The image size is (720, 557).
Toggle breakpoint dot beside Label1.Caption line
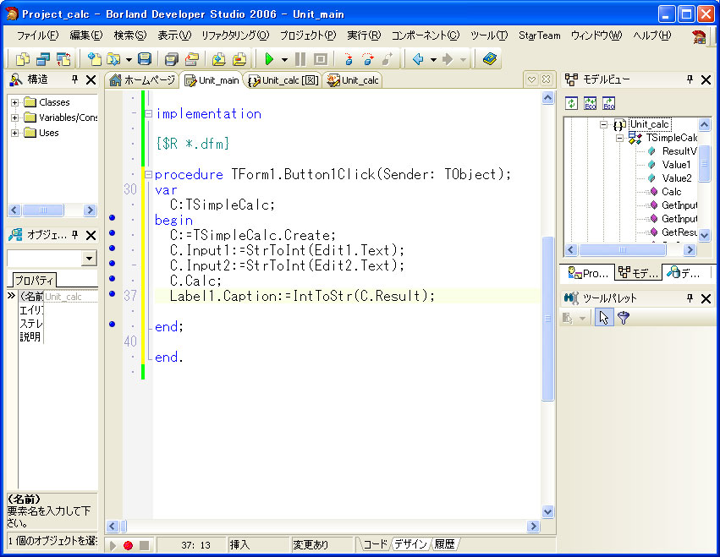112,293
